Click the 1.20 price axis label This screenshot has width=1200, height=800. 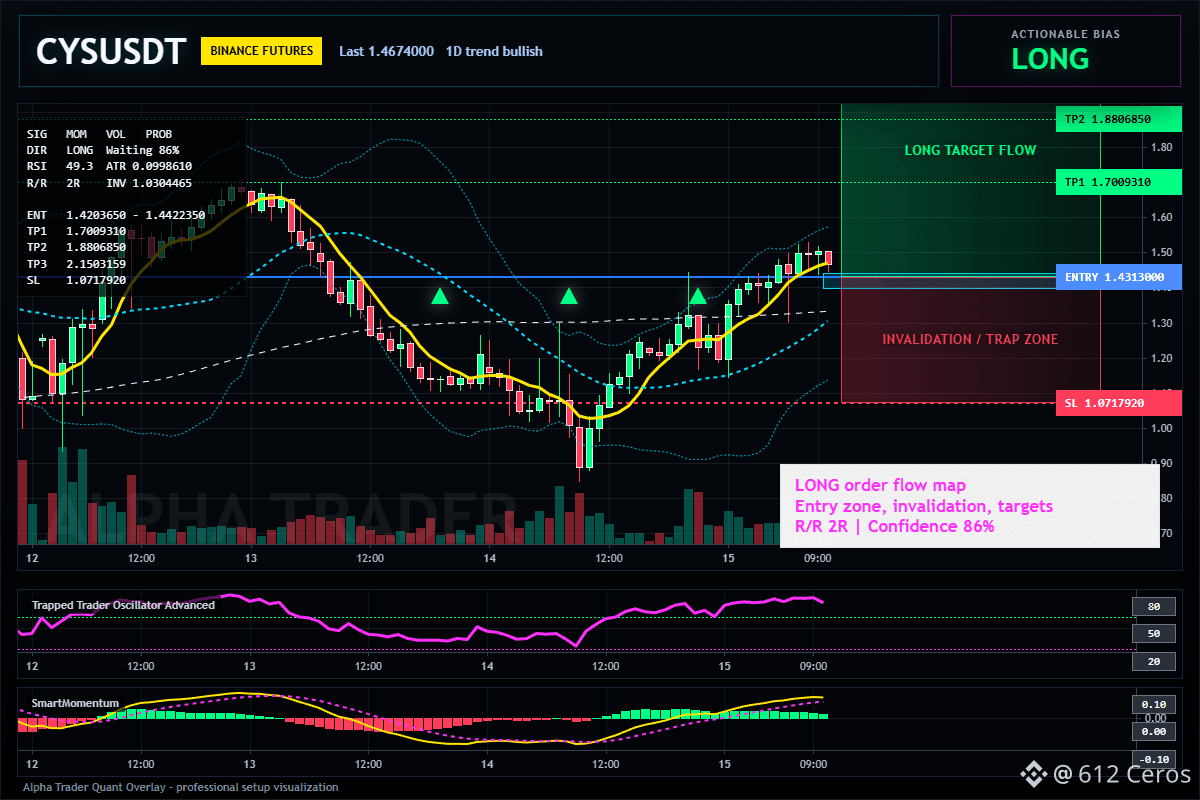click(x=1161, y=358)
